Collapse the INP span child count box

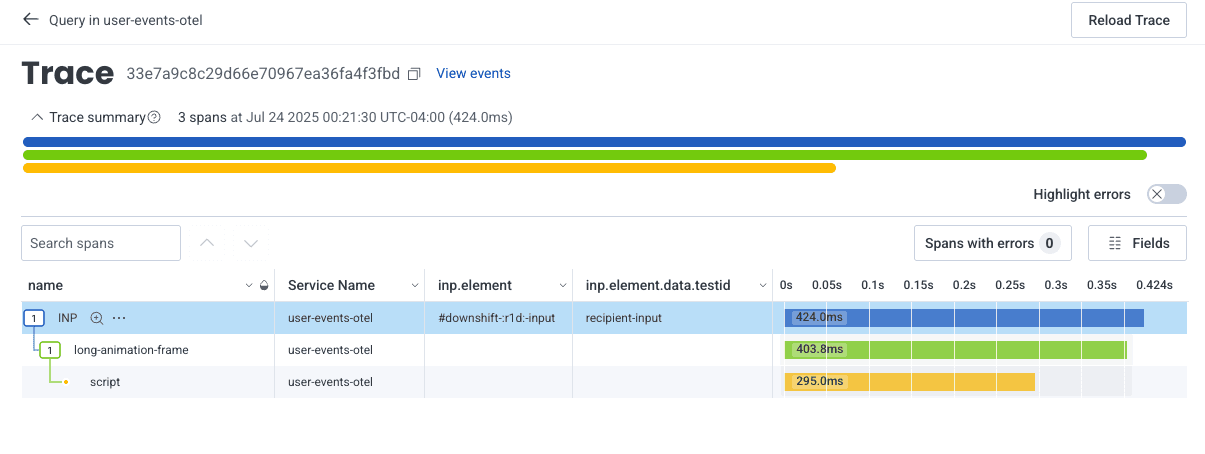click(34, 318)
